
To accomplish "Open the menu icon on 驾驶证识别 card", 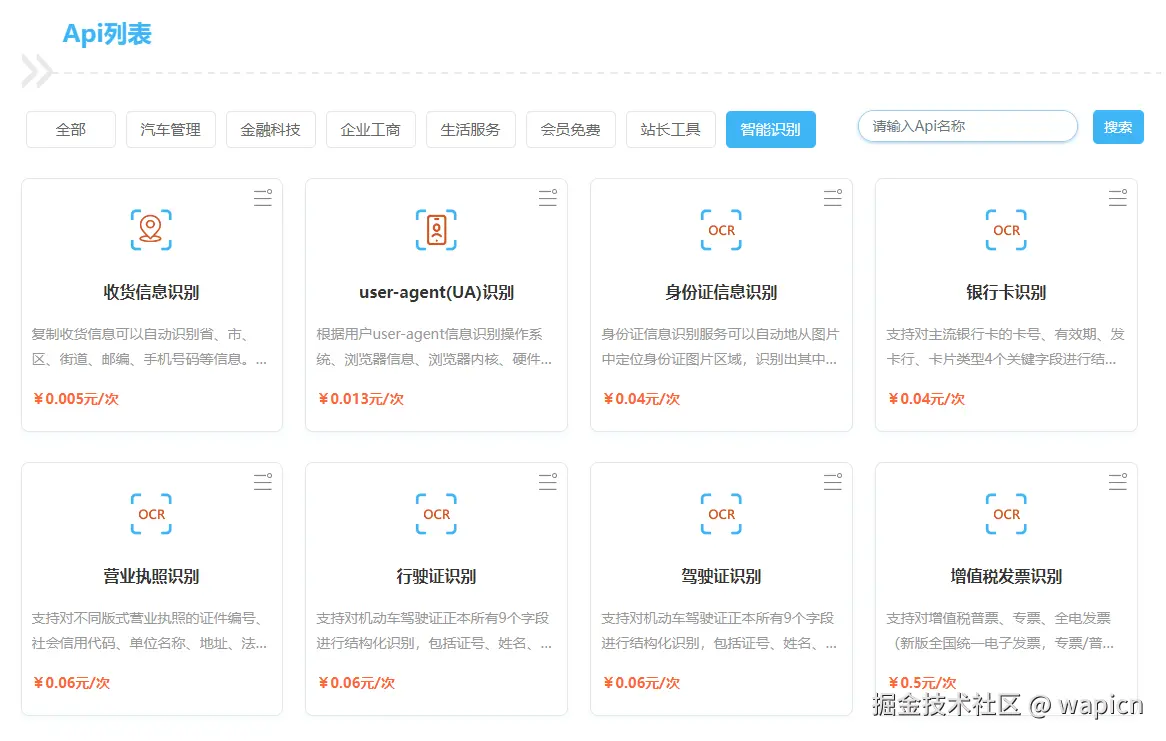I will (833, 482).
